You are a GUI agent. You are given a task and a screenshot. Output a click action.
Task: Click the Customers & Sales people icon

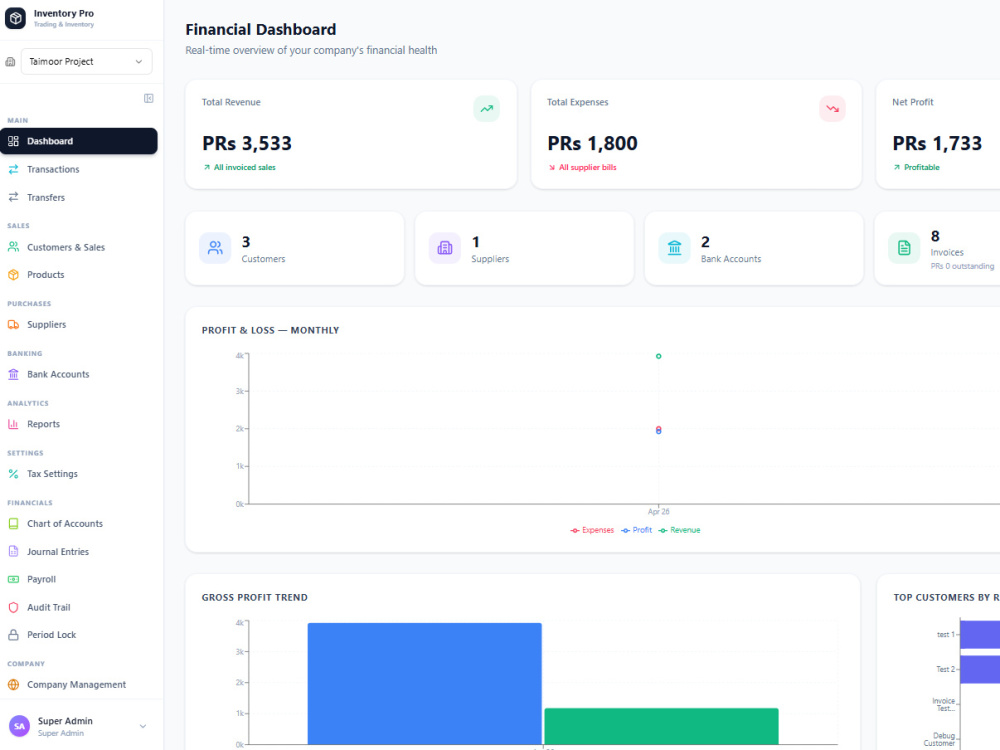[x=13, y=247]
